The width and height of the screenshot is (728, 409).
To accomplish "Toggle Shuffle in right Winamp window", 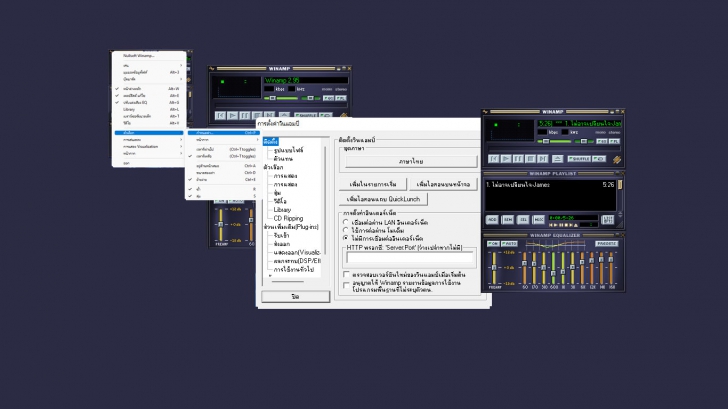I will [579, 159].
